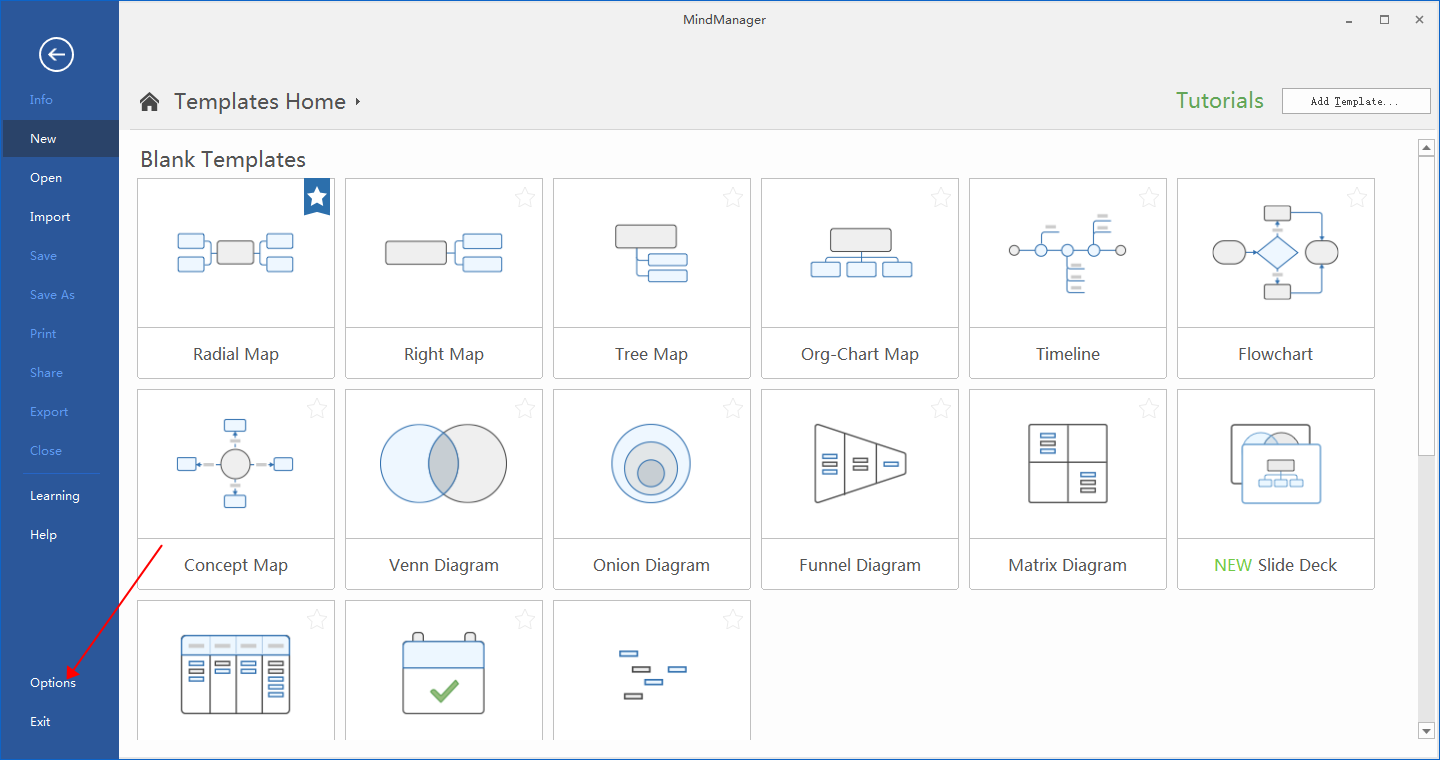Open the Radial Map blank template
Screen dimensions: 1440x760
pyautogui.click(x=235, y=253)
